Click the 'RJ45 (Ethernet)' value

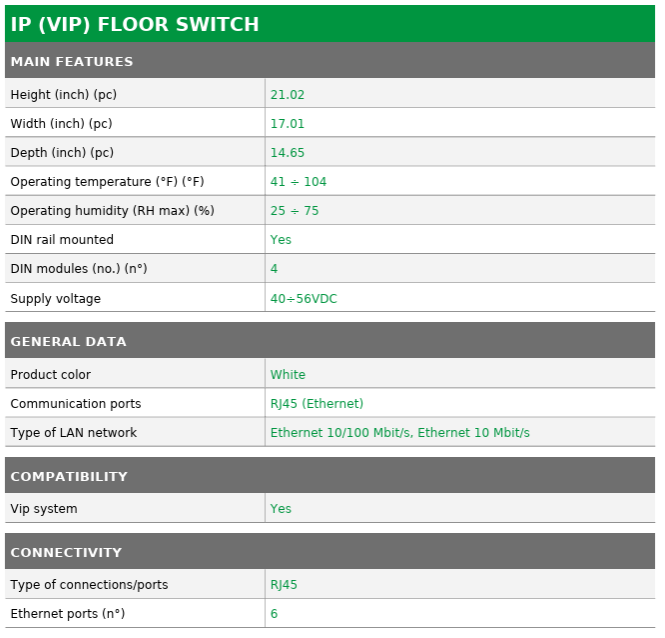[x=317, y=403]
